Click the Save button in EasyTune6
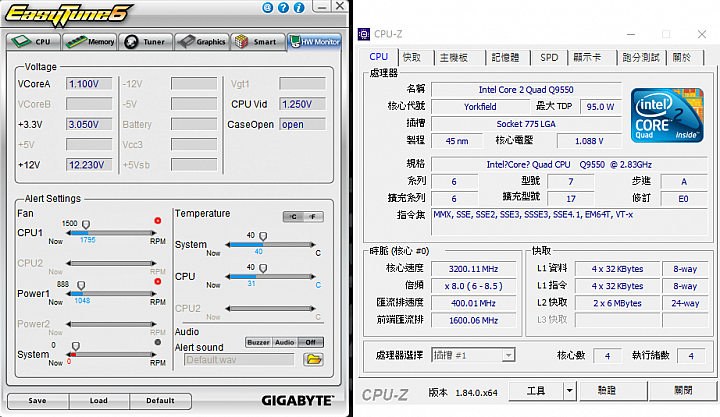This screenshot has height=417, width=720. (38, 401)
